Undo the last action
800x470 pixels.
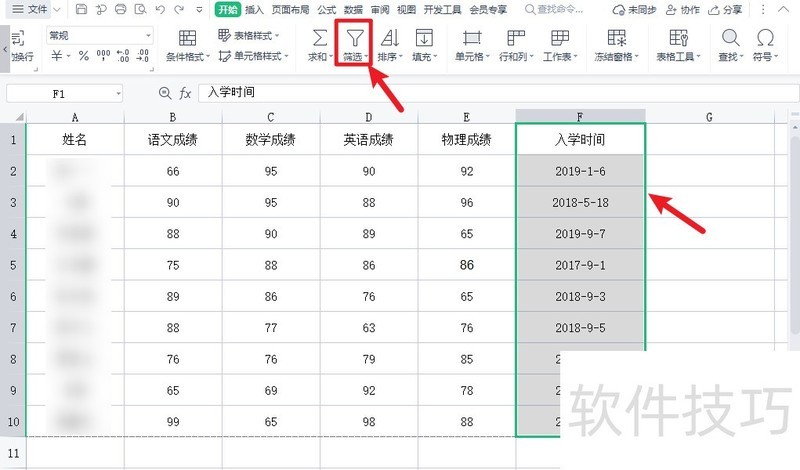[160, 9]
